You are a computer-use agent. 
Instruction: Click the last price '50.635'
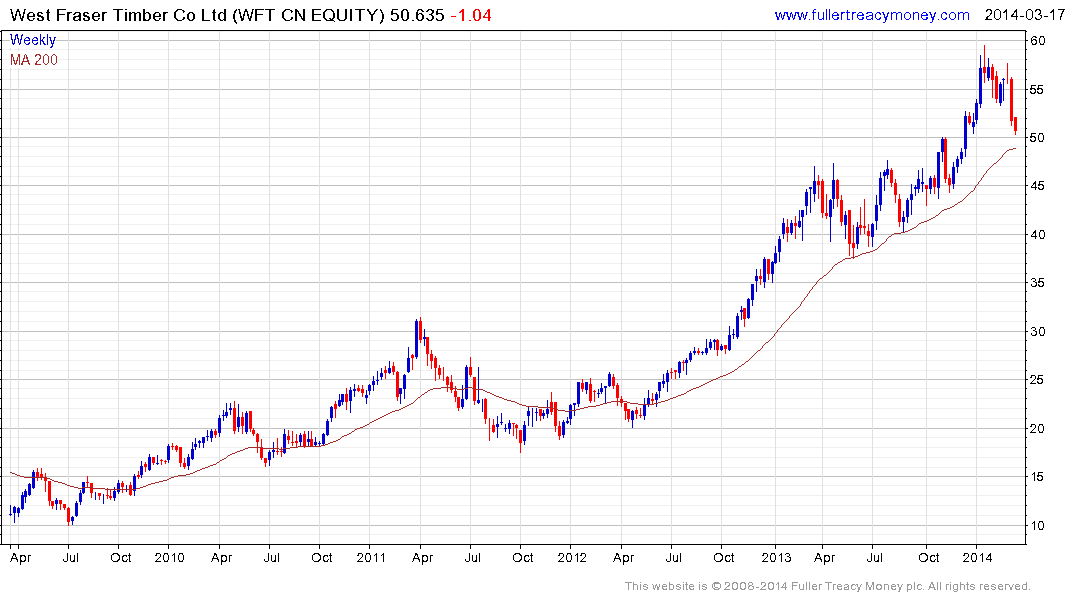click(417, 15)
